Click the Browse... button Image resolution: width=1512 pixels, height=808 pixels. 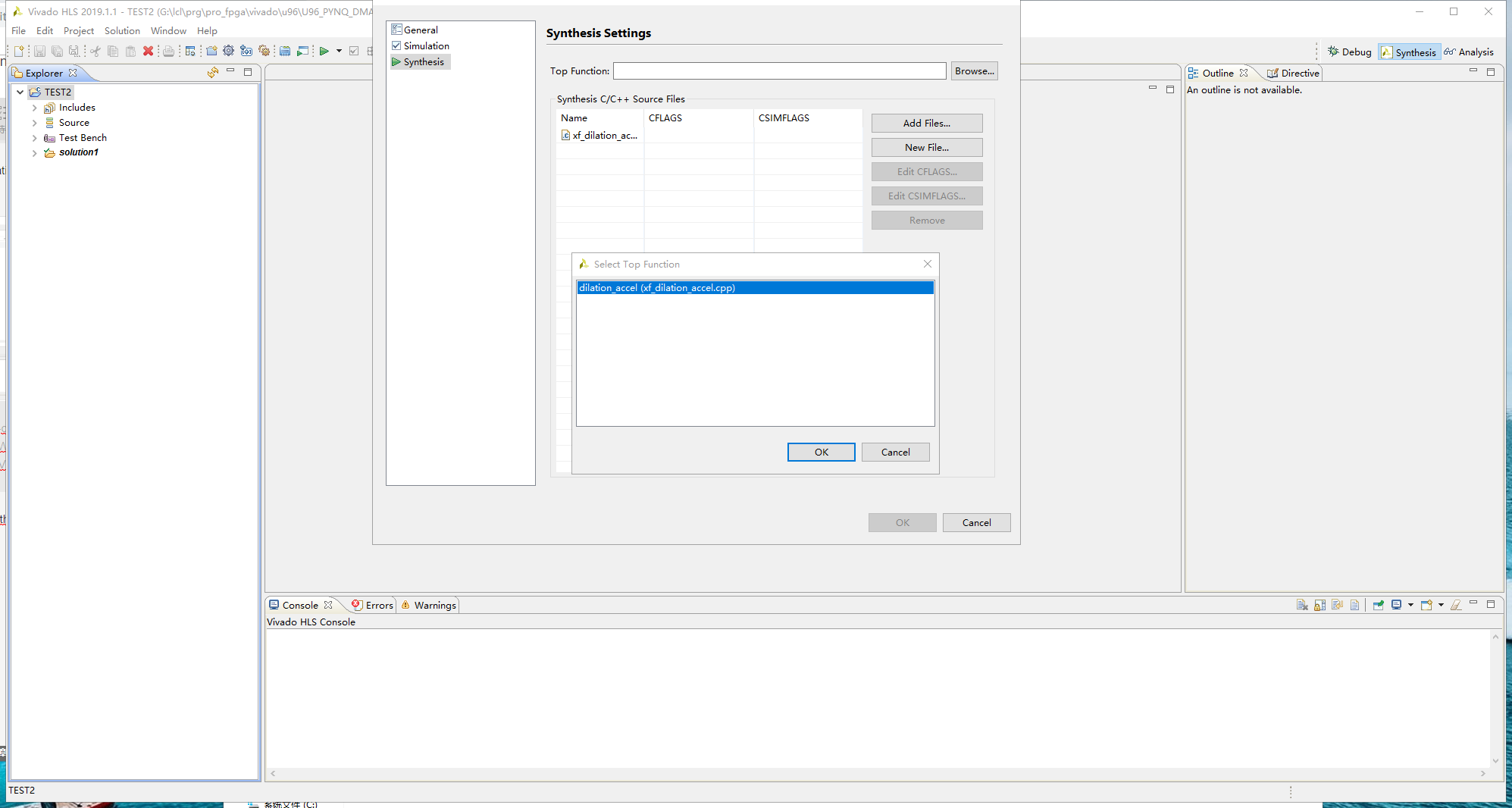point(975,70)
